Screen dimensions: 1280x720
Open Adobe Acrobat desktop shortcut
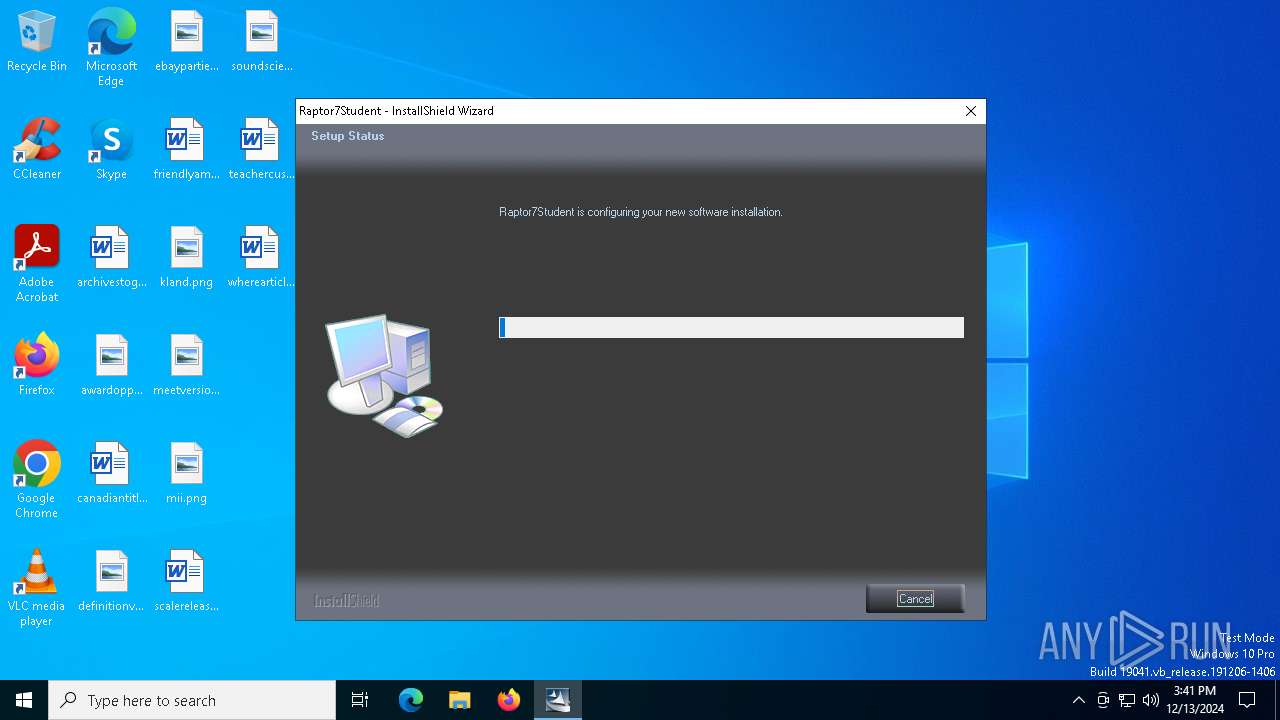tap(37, 264)
